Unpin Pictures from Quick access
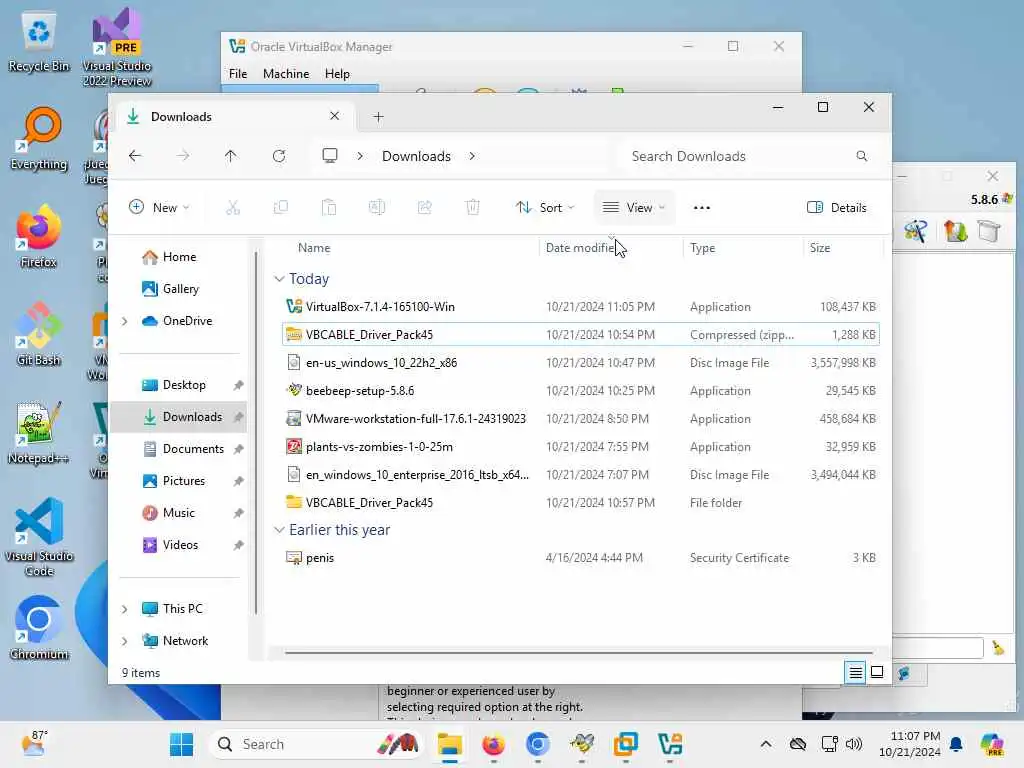Viewport: 1024px width, 768px height. tap(238, 481)
